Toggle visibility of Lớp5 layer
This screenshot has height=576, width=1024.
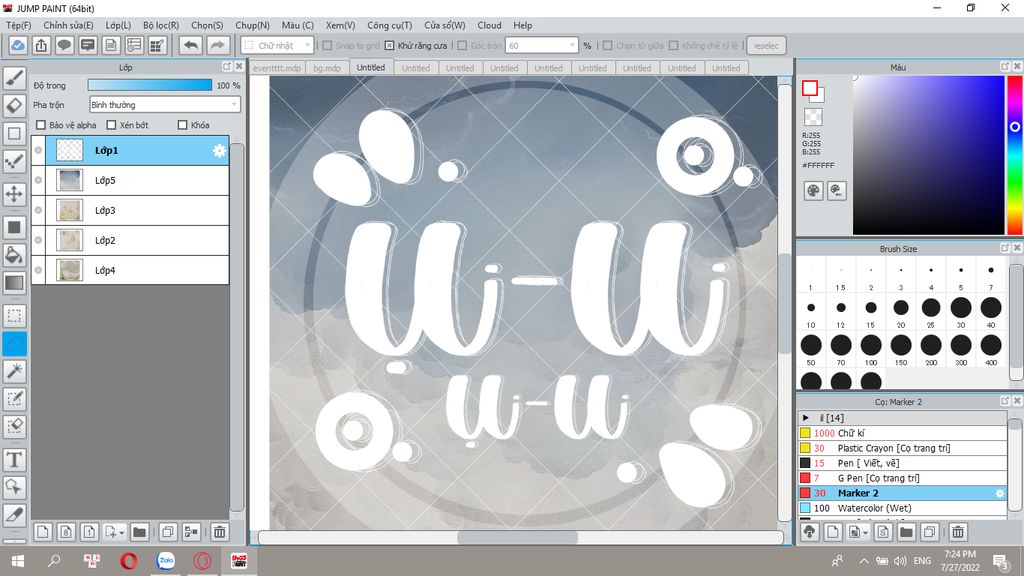pyautogui.click(x=39, y=180)
